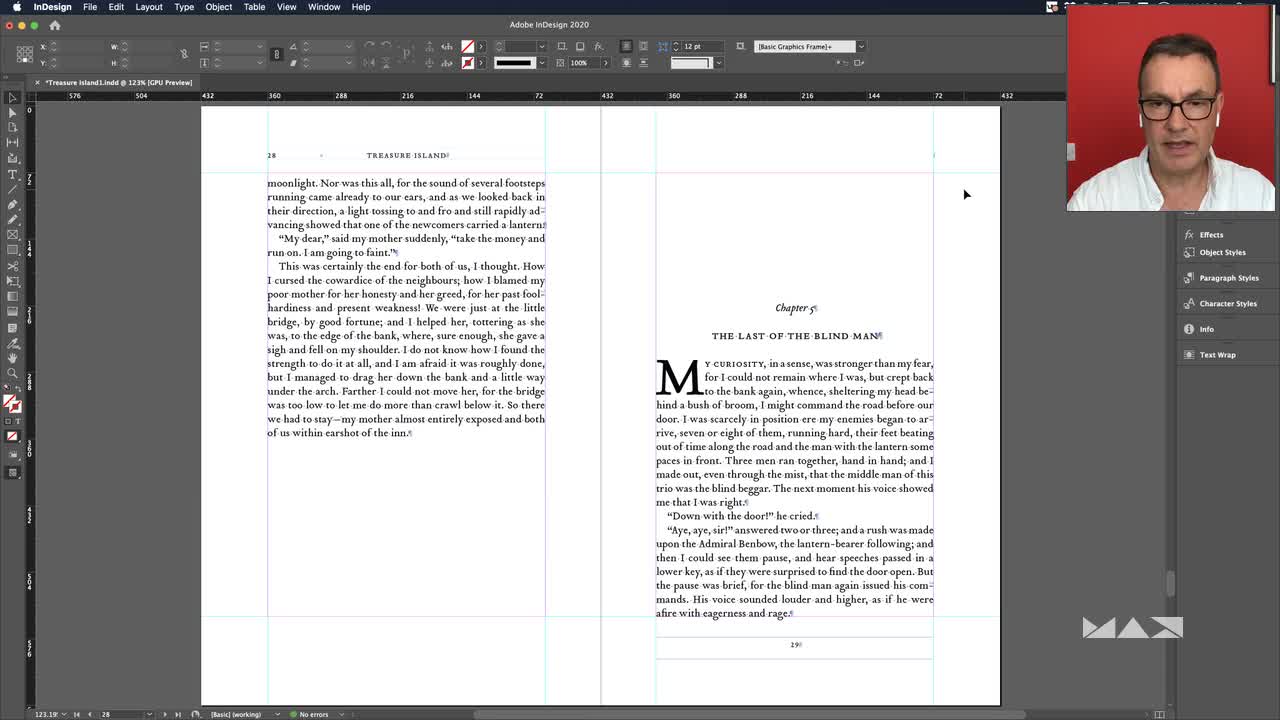
Task: Select the Rectangle Frame tool
Action: point(12,234)
